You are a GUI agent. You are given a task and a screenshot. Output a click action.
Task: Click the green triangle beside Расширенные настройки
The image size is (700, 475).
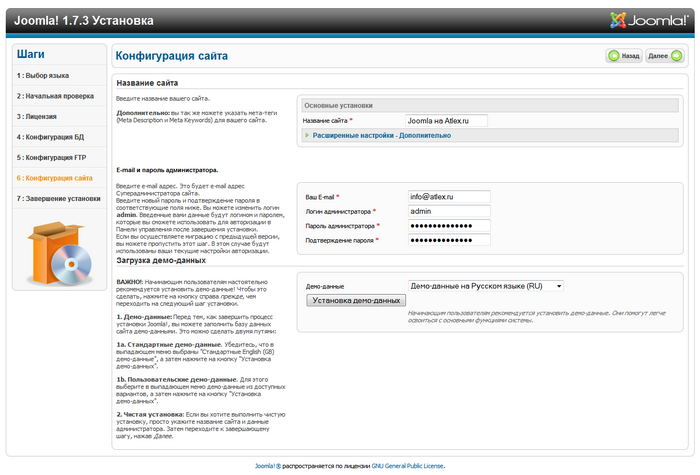(307, 135)
